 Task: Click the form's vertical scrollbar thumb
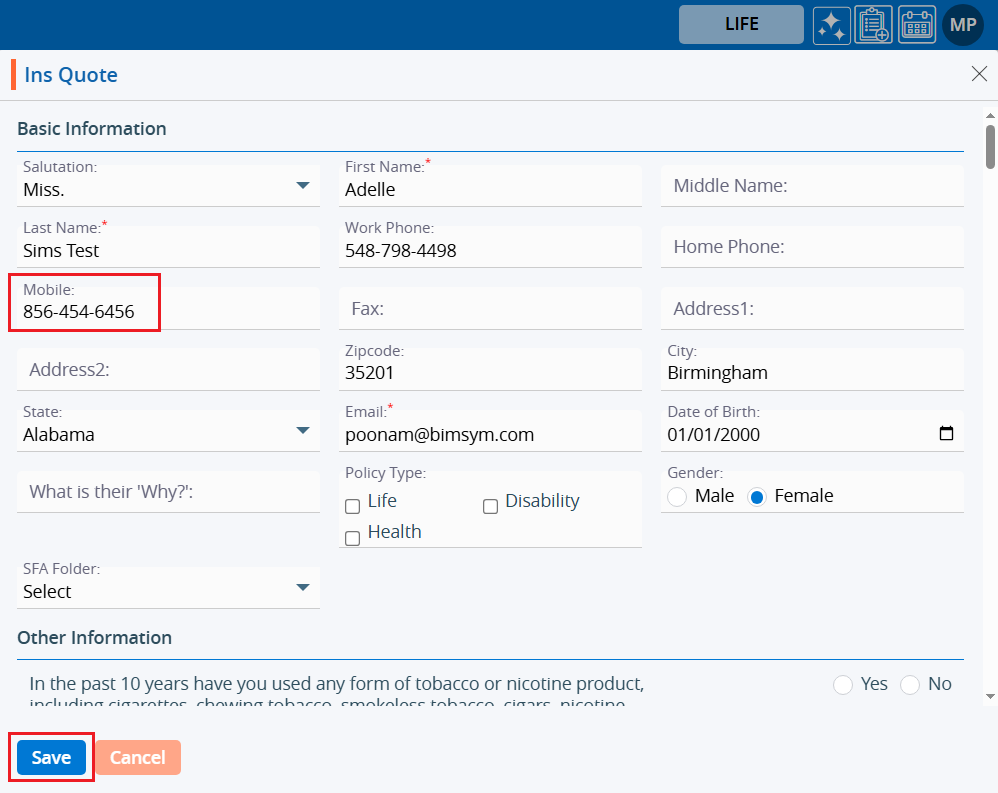pyautogui.click(x=990, y=146)
